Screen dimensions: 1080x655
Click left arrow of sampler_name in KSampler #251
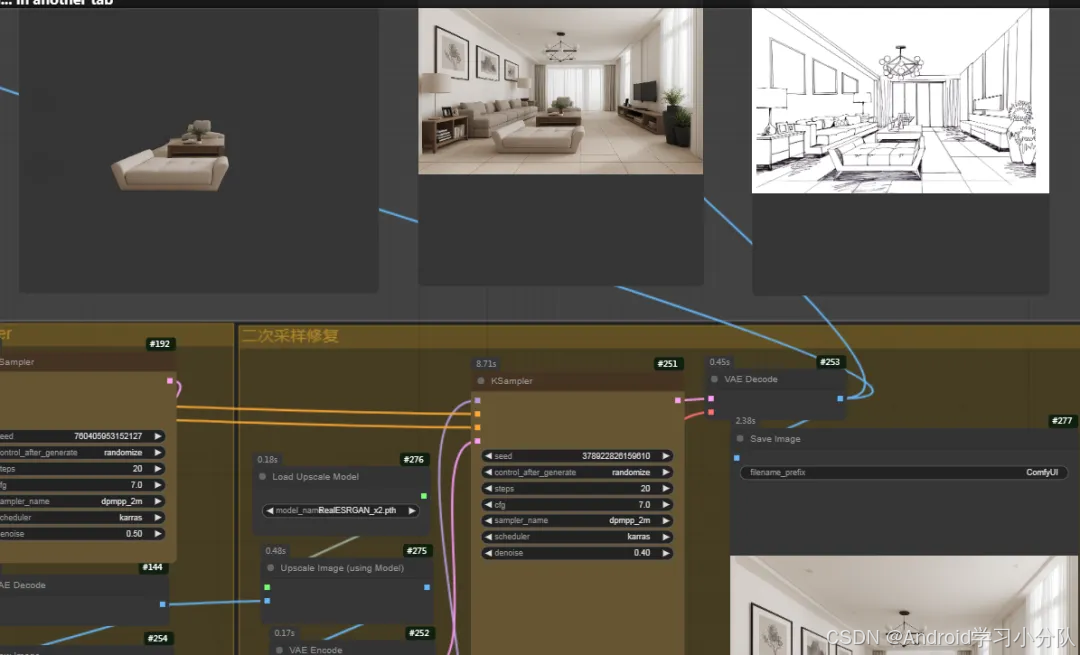[488, 521]
